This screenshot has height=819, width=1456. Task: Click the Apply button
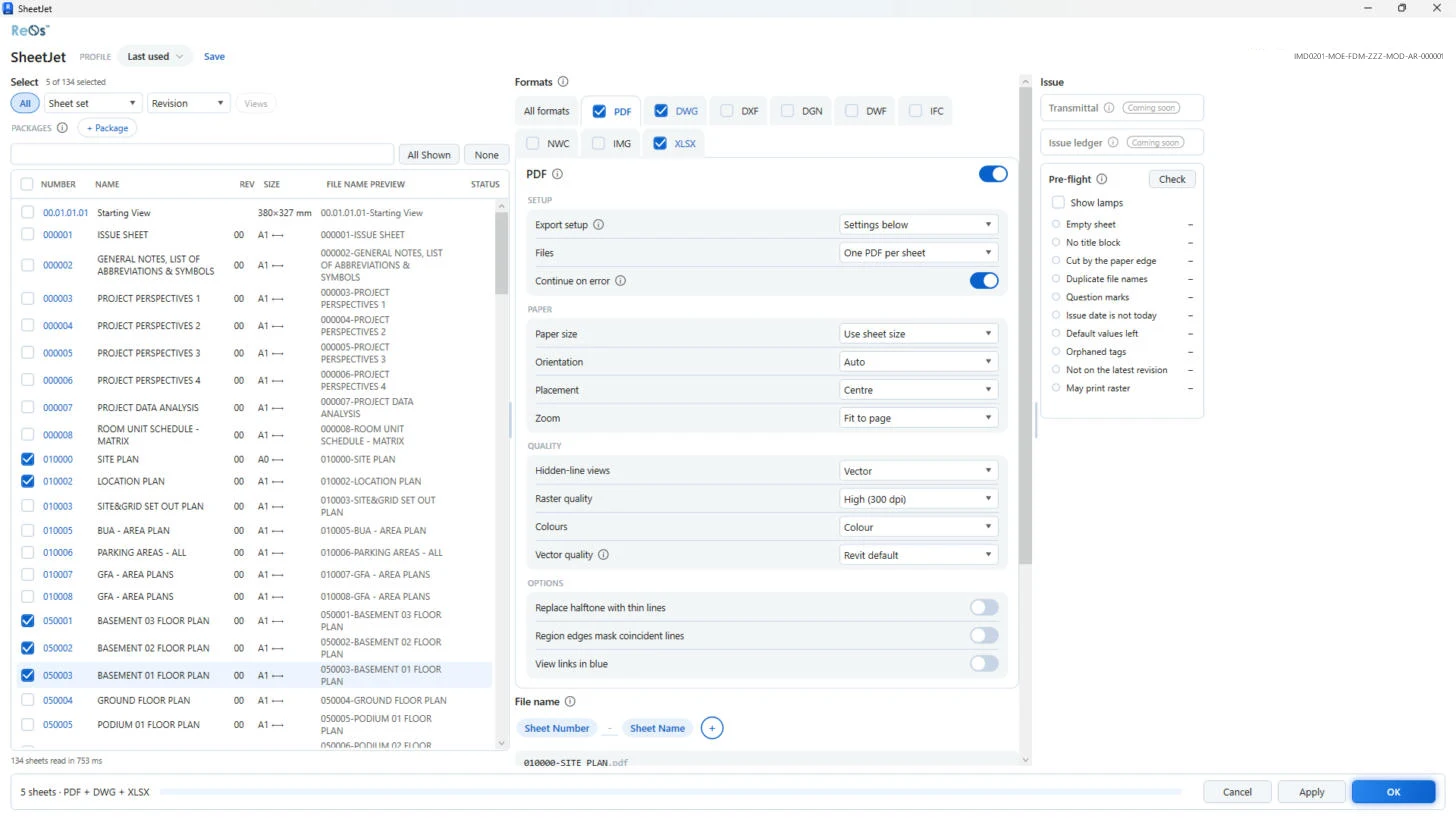pos(1311,792)
